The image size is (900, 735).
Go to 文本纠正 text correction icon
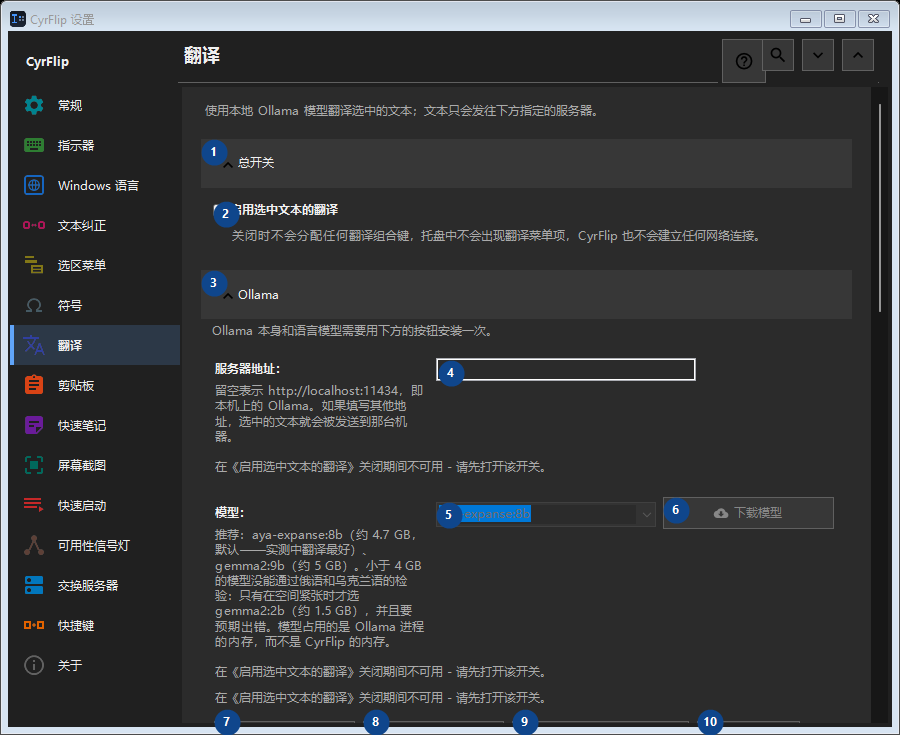(x=34, y=225)
